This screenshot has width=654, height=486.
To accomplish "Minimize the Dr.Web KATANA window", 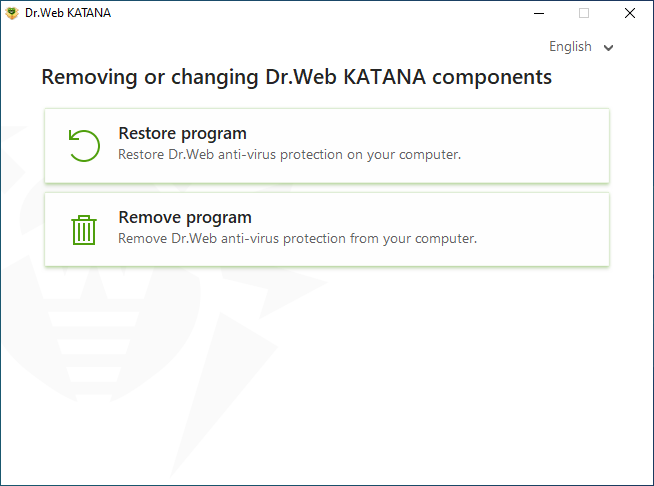I will pyautogui.click(x=539, y=13).
